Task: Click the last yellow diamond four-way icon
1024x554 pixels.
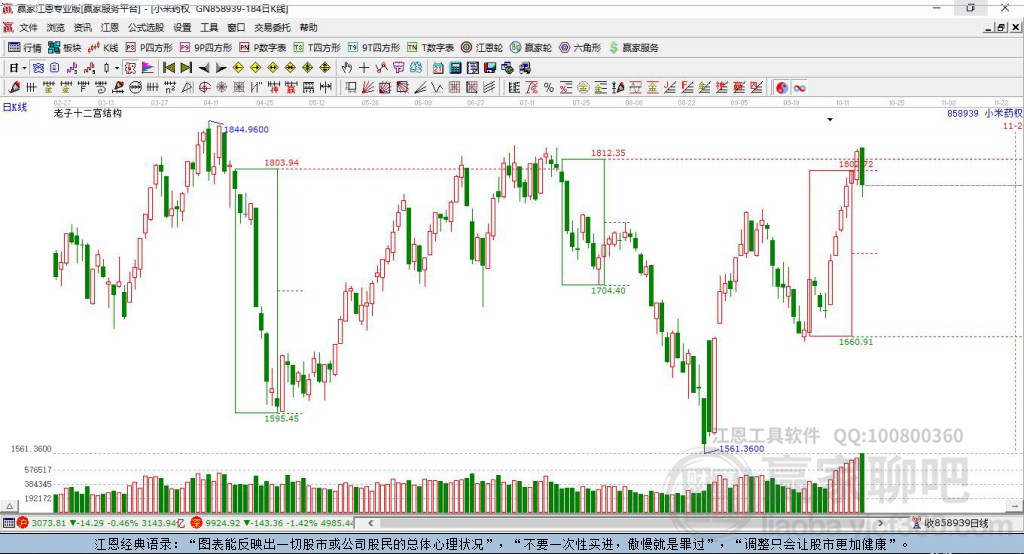Action: [x=325, y=67]
